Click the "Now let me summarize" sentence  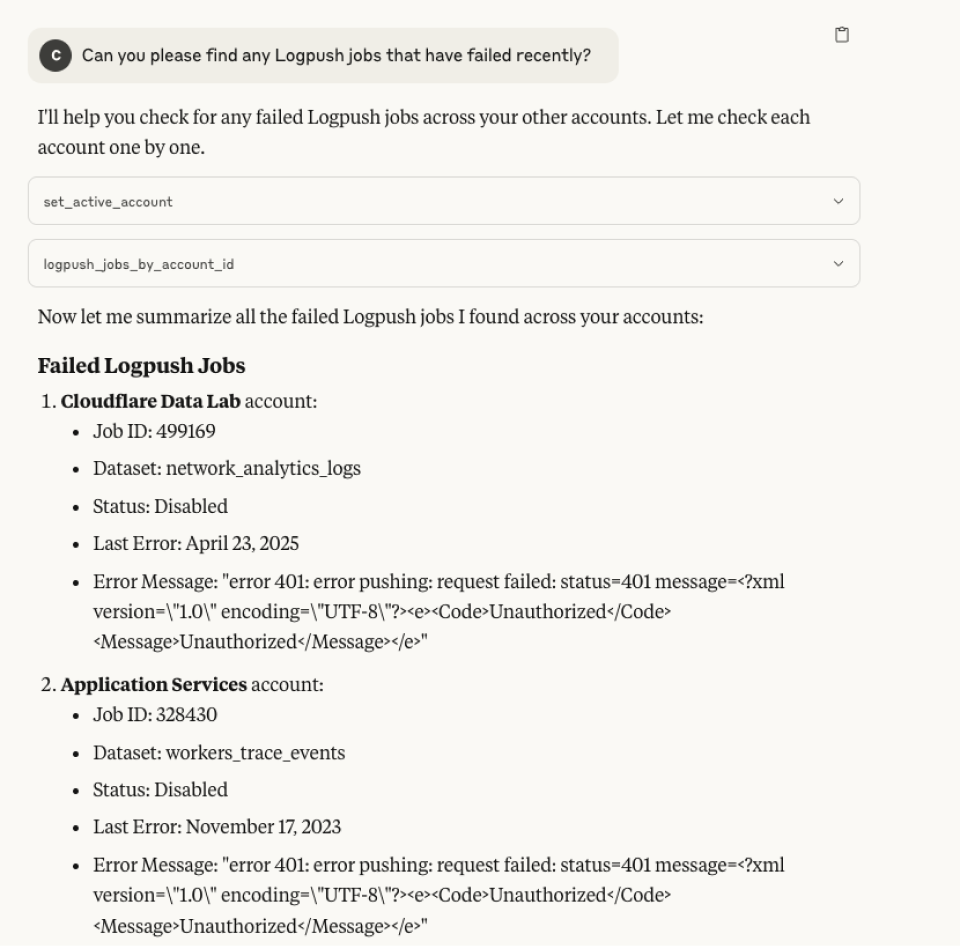(x=370, y=318)
